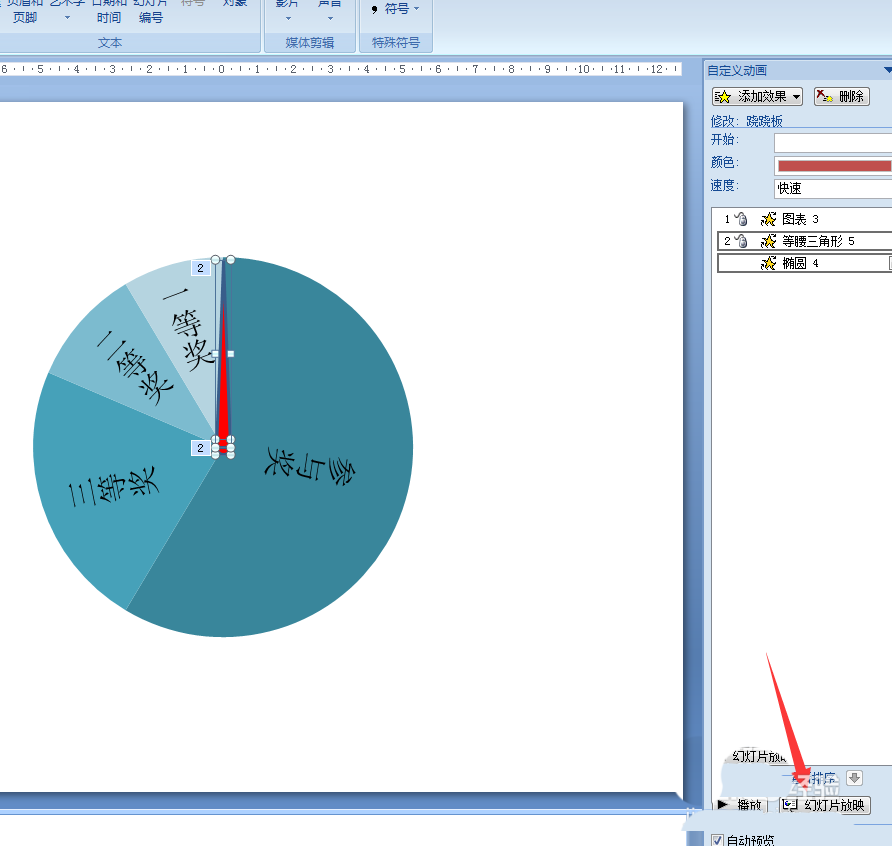
Task: Click the 添加效果 star icon
Action: [722, 97]
